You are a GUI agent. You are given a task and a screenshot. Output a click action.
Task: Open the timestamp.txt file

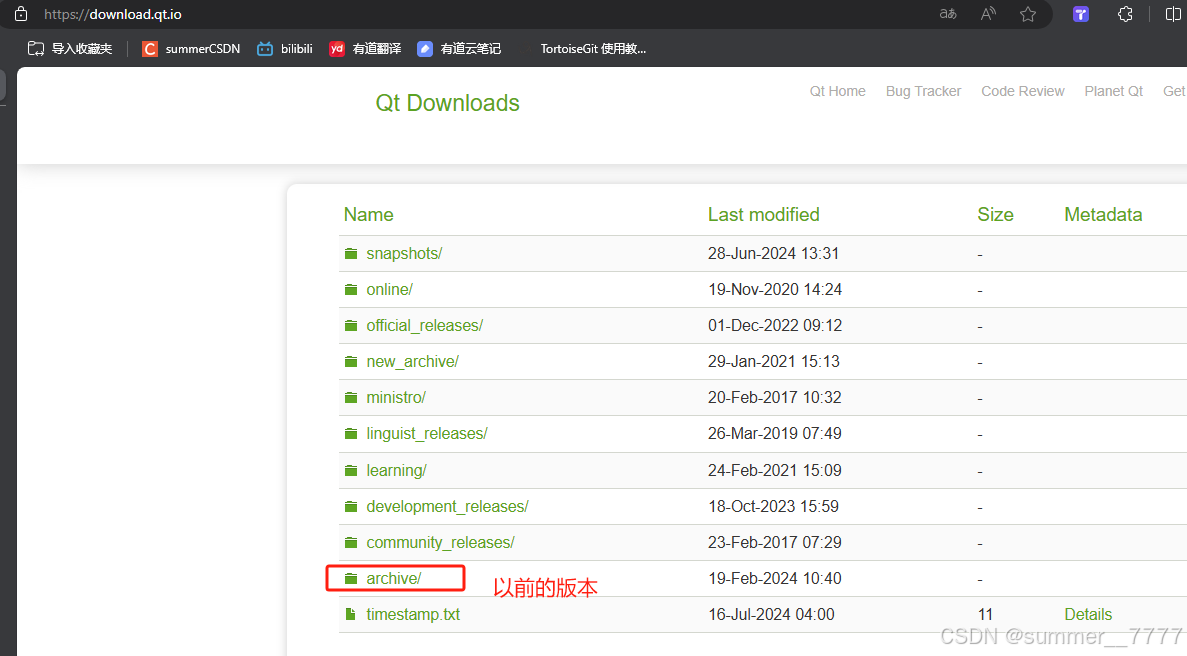[413, 614]
